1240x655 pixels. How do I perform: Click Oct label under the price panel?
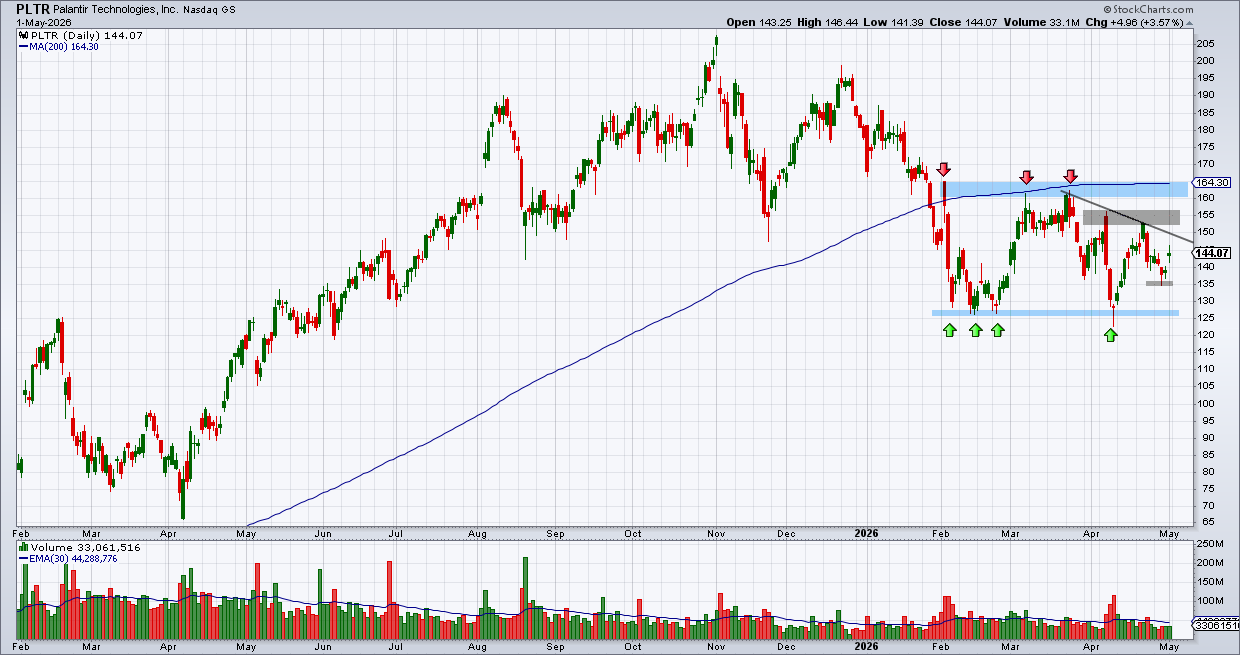633,533
